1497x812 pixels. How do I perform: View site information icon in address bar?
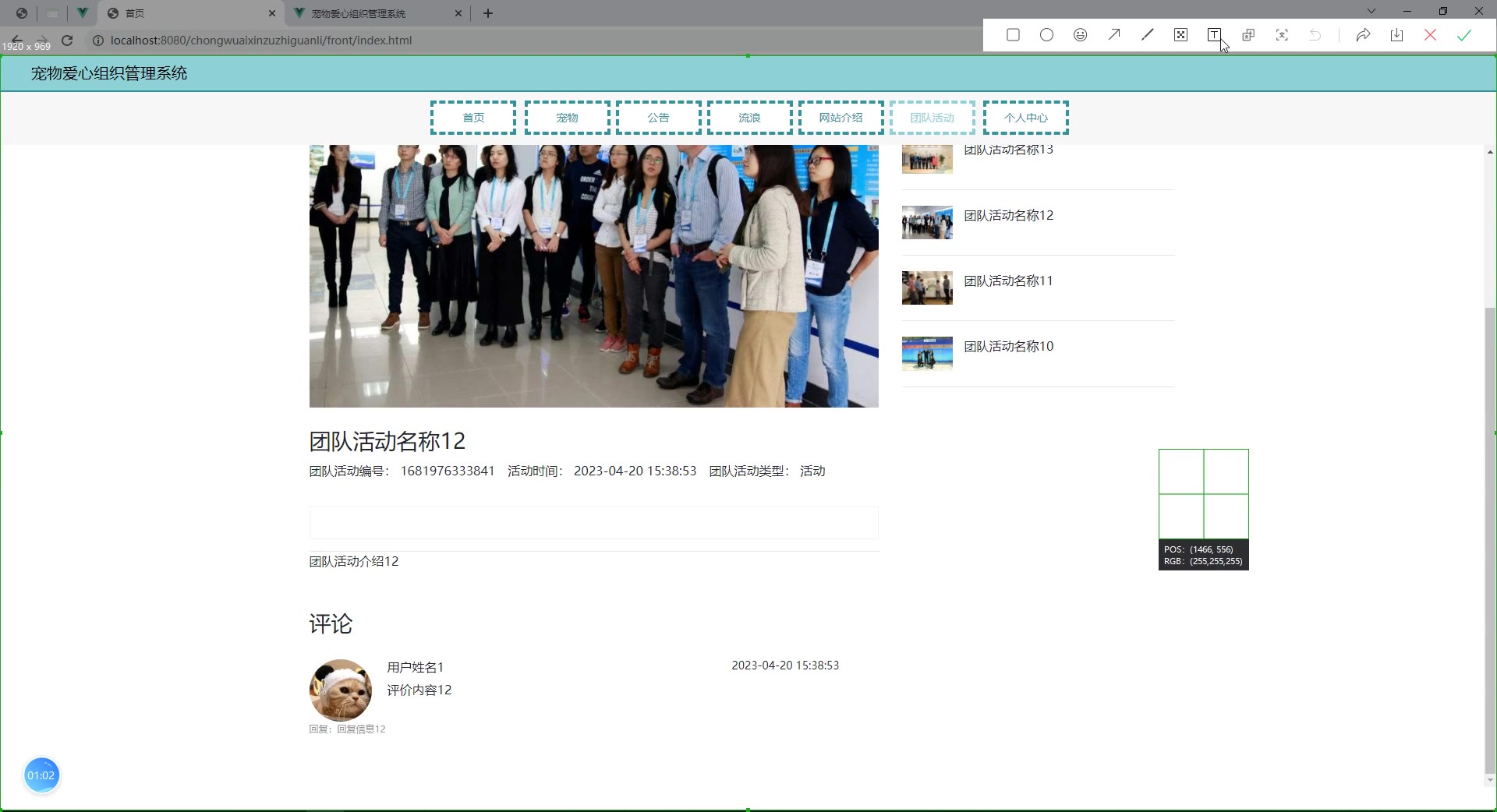tap(98, 41)
